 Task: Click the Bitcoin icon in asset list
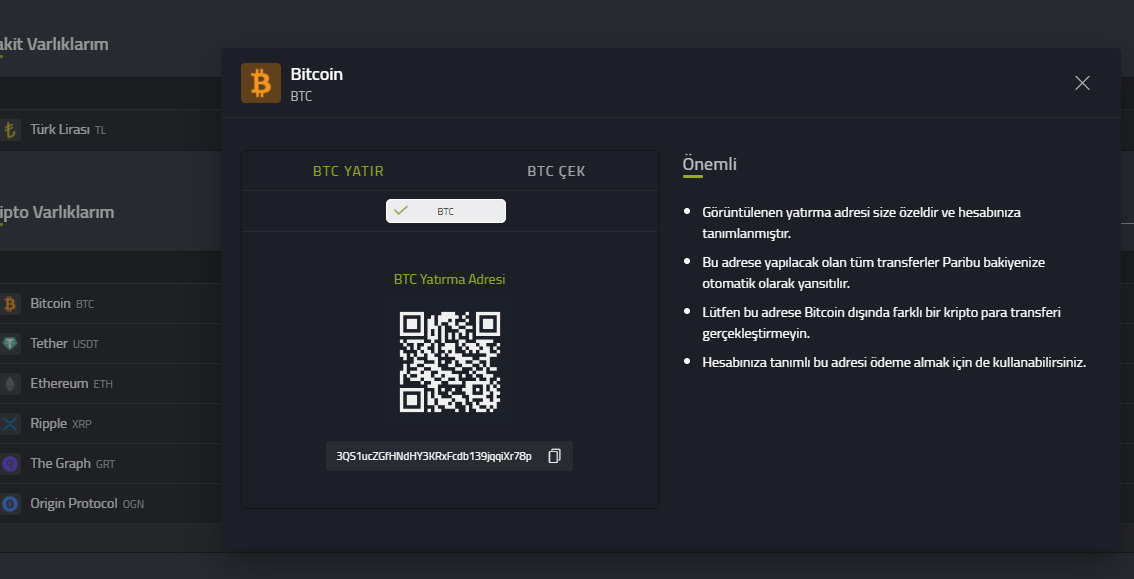(x=10, y=304)
